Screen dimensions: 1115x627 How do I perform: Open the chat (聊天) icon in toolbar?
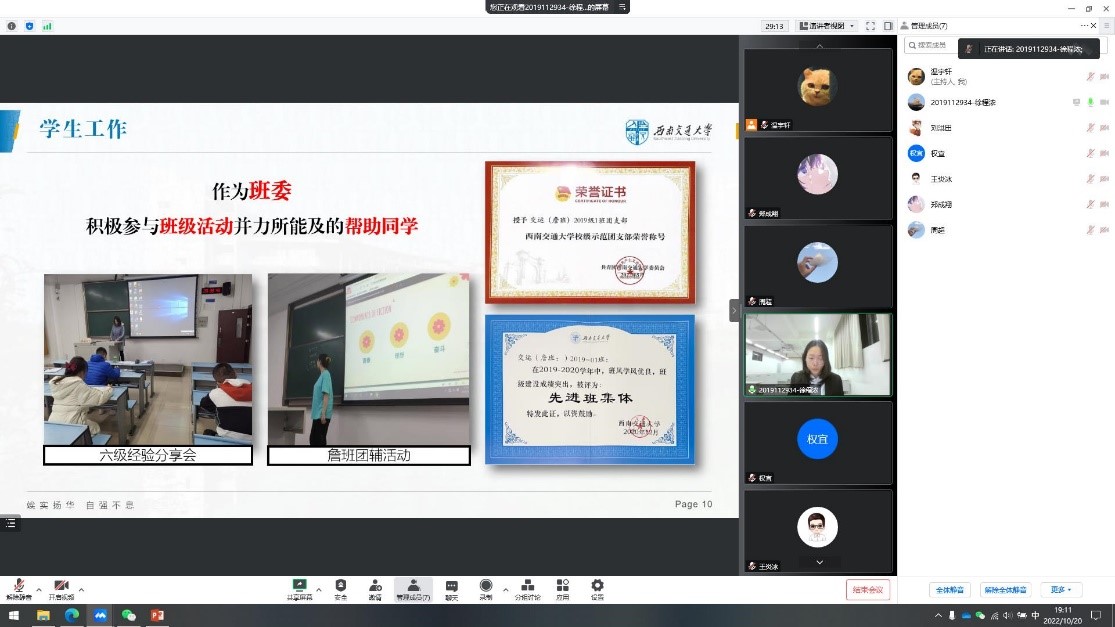click(451, 588)
